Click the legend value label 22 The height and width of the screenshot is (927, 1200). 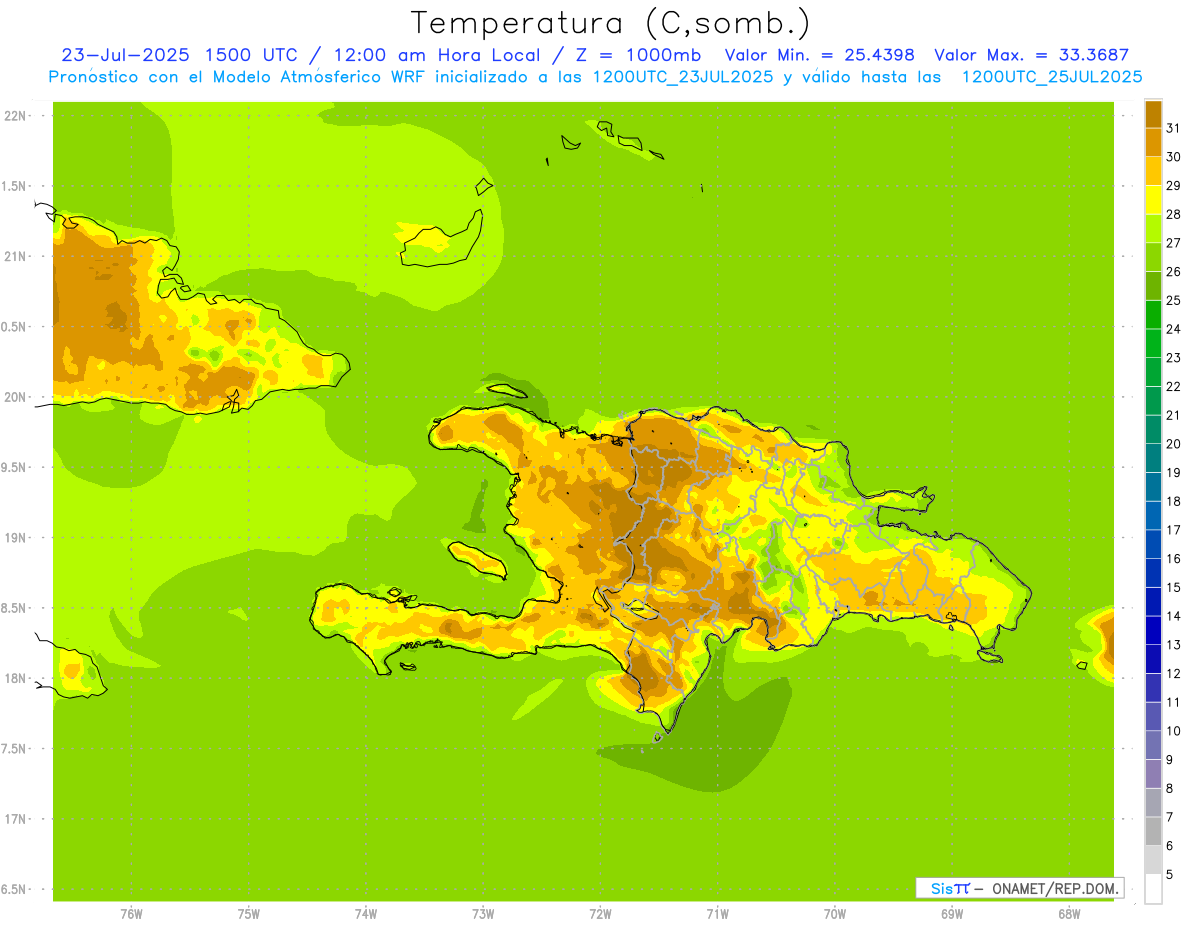click(1173, 386)
